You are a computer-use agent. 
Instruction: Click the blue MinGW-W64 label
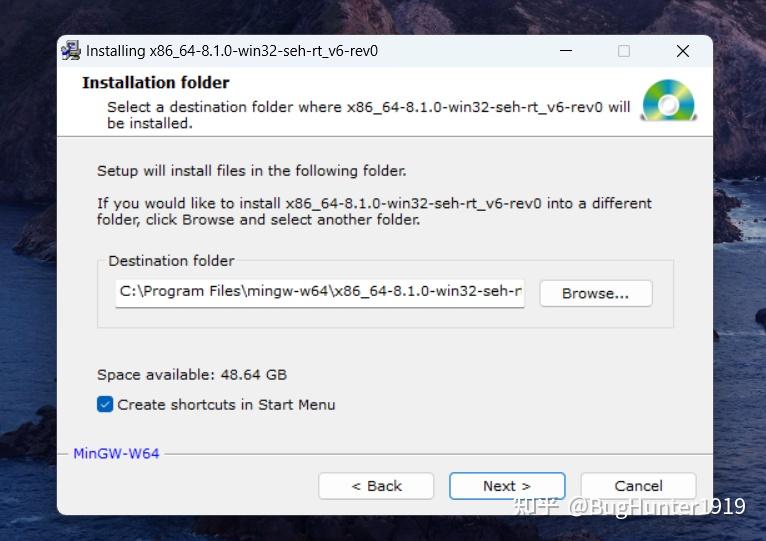(116, 453)
